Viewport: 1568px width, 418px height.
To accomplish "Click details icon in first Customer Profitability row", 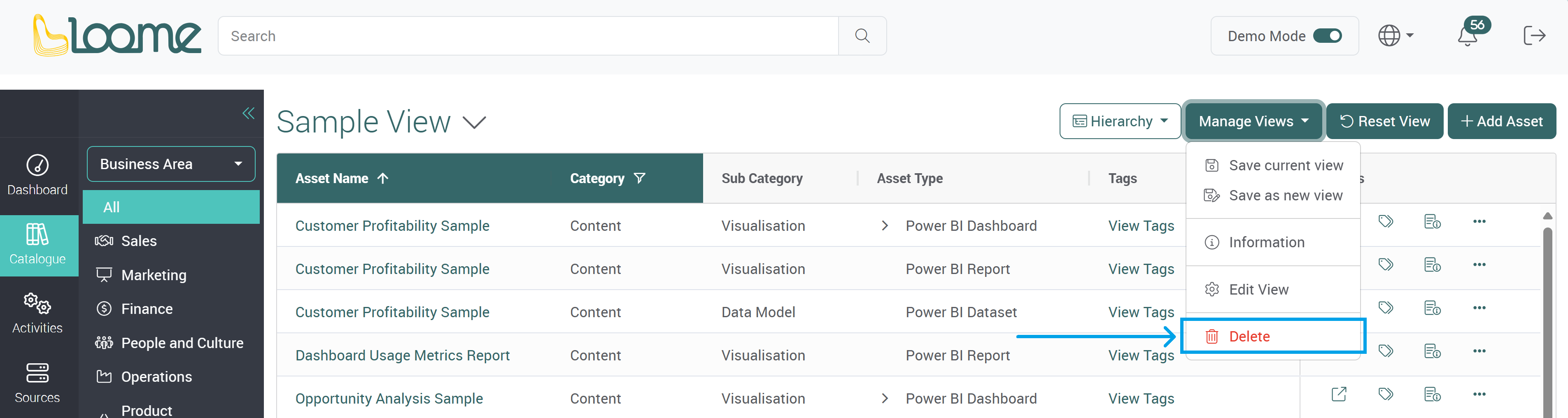I will click(x=1432, y=221).
